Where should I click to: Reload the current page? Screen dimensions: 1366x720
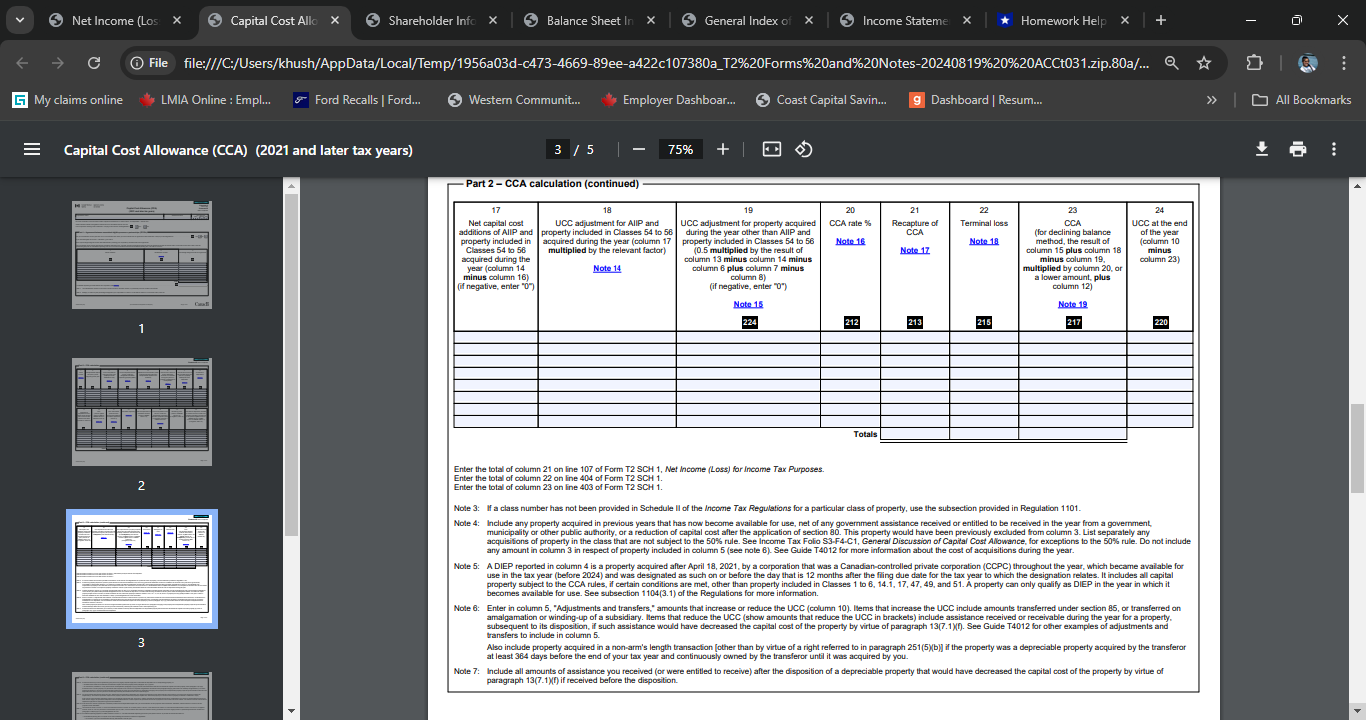point(95,63)
